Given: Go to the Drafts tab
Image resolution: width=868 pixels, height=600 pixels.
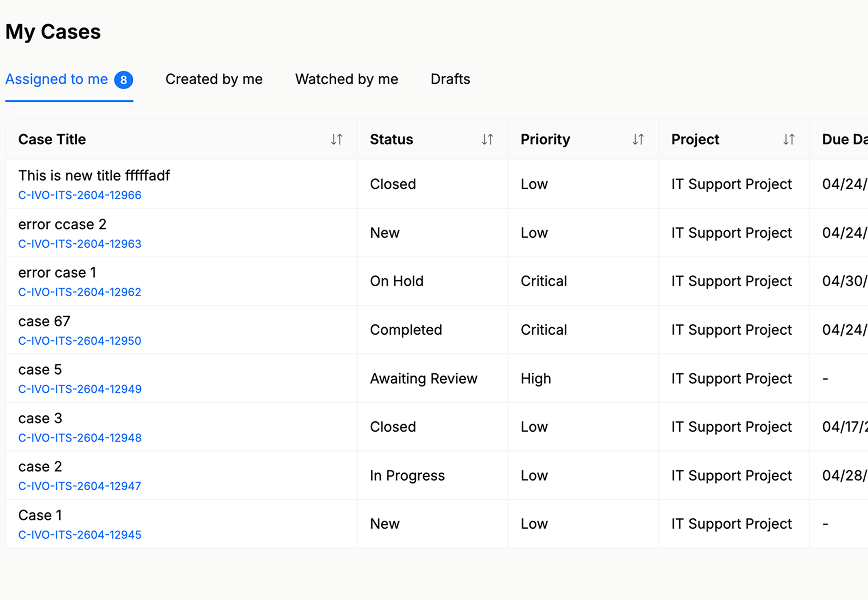Looking at the screenshot, I should click(451, 79).
